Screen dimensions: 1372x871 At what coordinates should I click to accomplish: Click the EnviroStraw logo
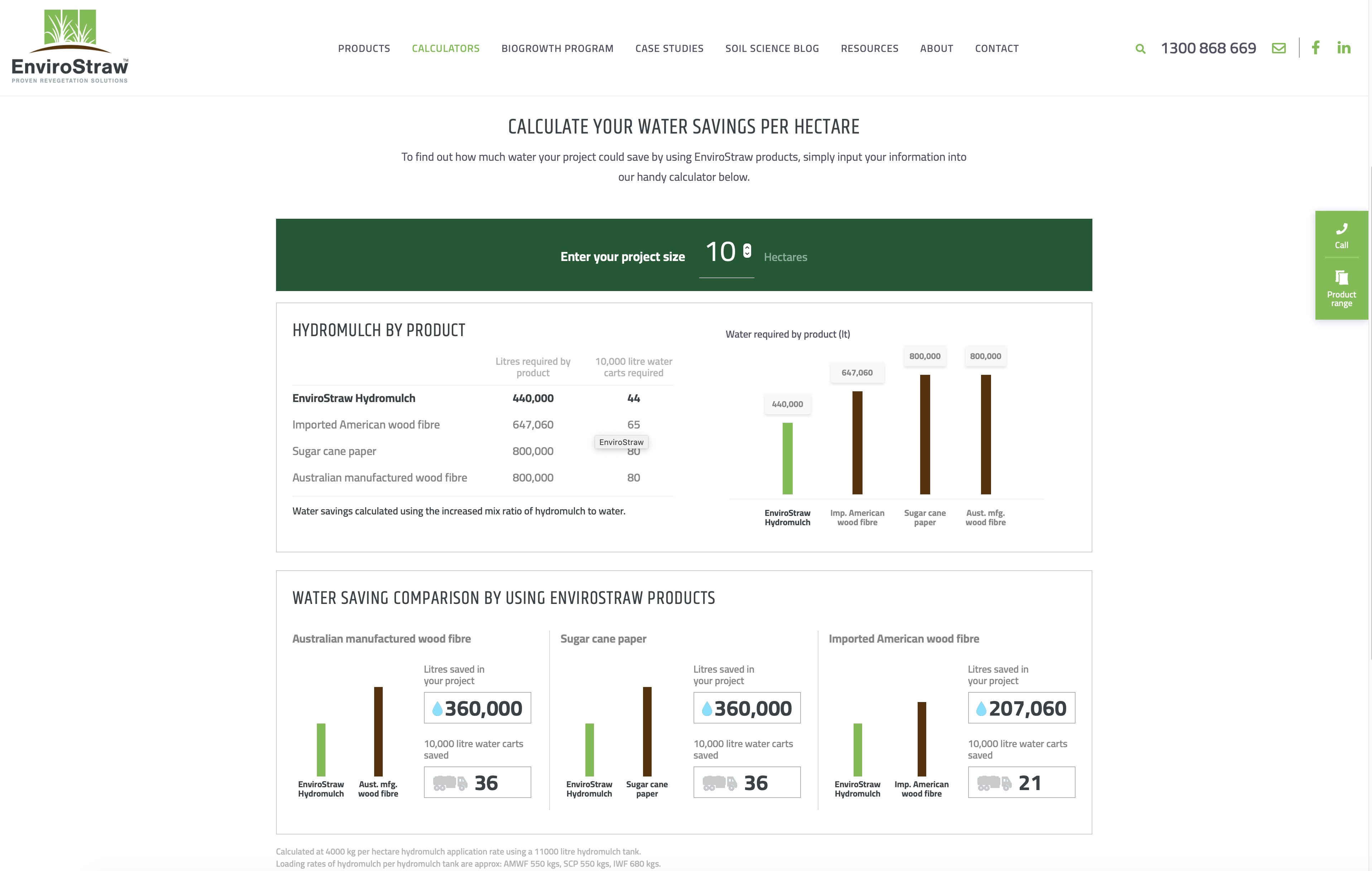(x=70, y=46)
